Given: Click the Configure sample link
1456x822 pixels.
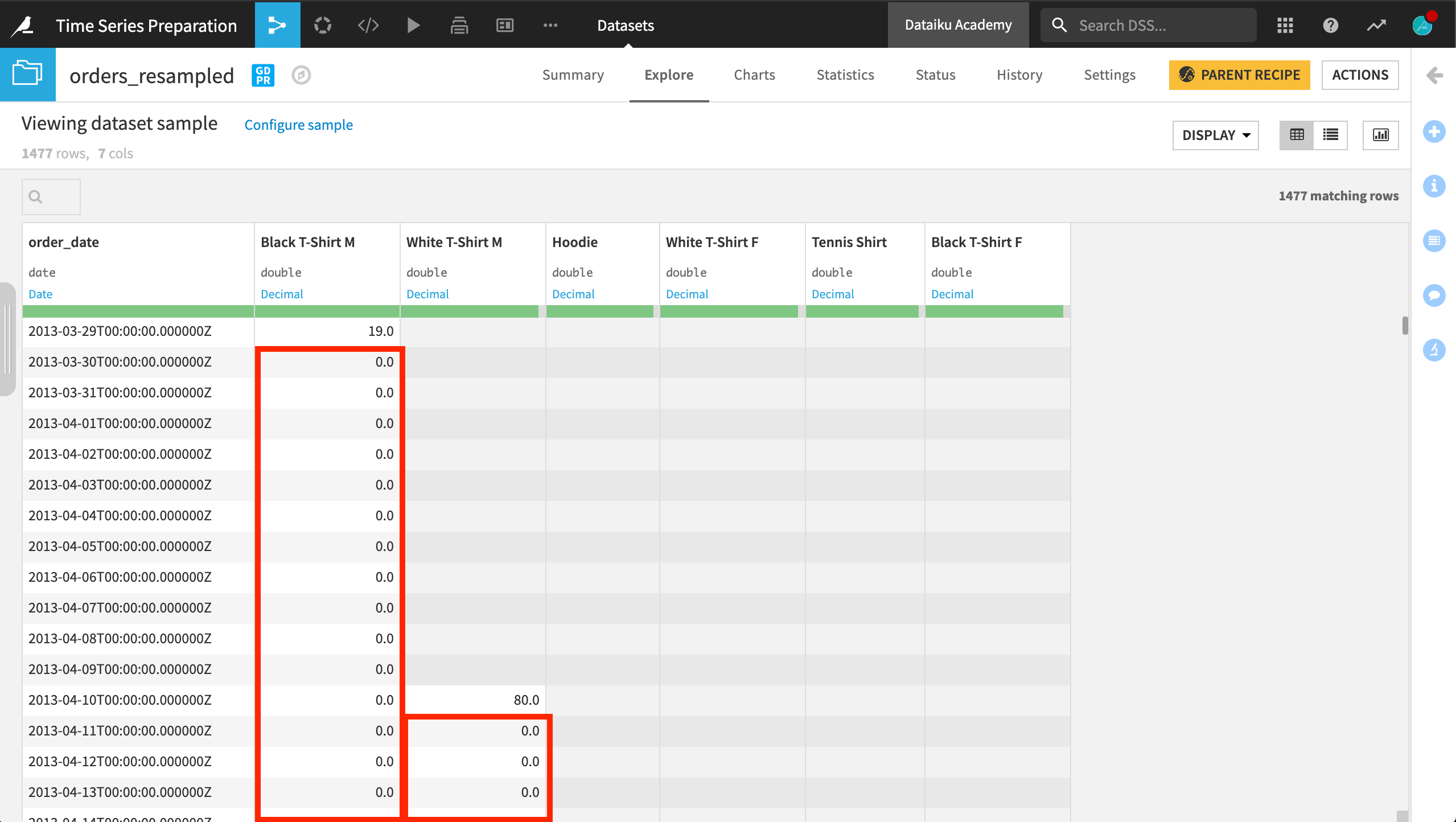Looking at the screenshot, I should tap(298, 125).
